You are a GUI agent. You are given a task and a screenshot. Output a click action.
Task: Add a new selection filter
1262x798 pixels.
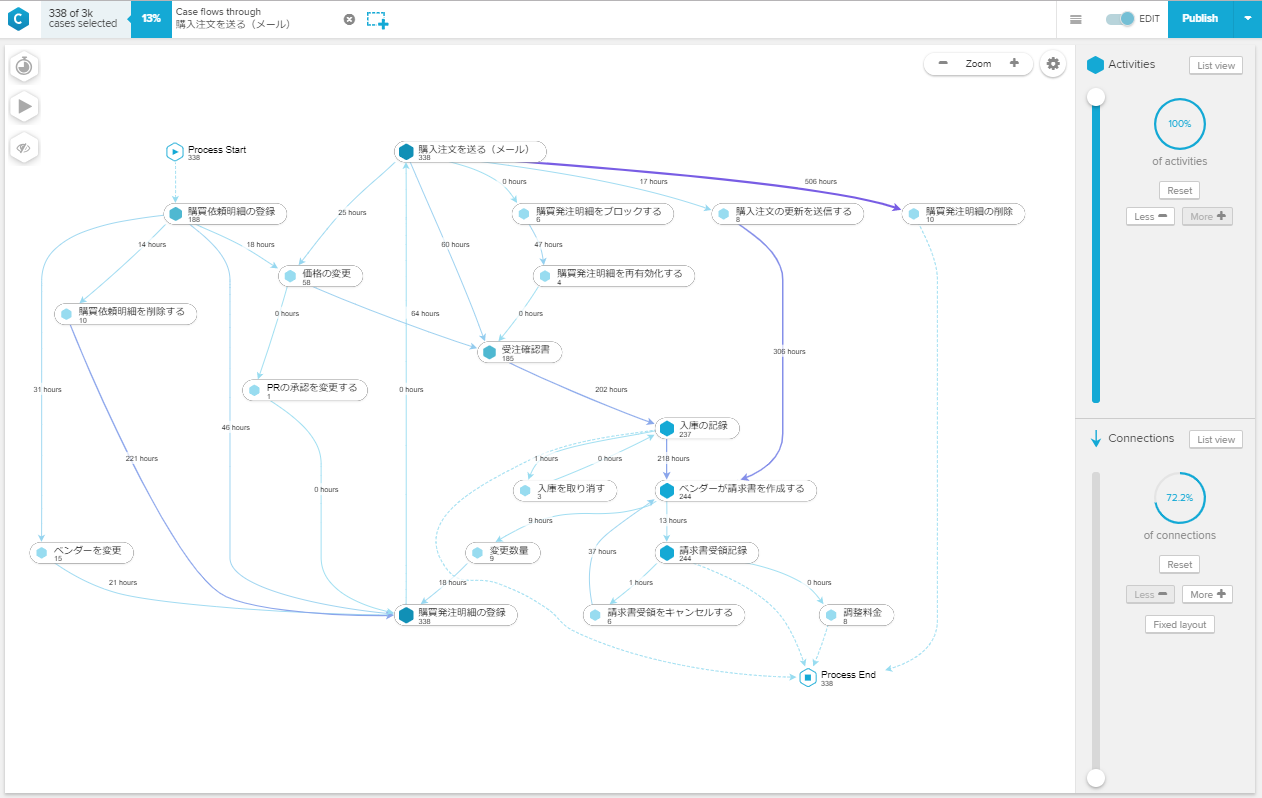coord(377,19)
